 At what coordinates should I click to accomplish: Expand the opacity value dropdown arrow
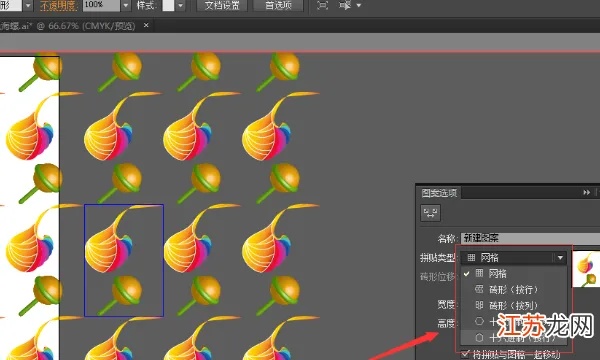(126, 6)
